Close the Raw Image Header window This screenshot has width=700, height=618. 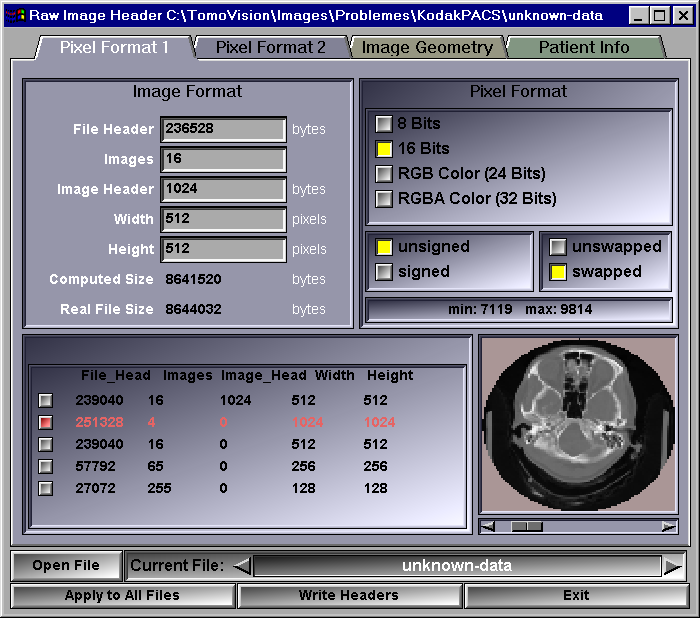pos(683,16)
